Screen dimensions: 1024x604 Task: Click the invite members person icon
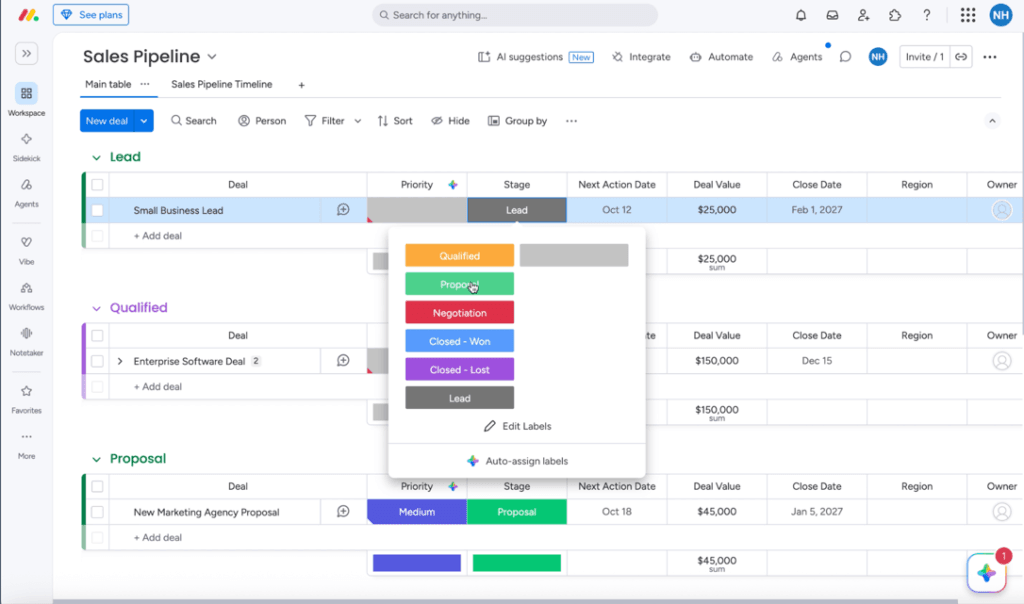(x=863, y=15)
